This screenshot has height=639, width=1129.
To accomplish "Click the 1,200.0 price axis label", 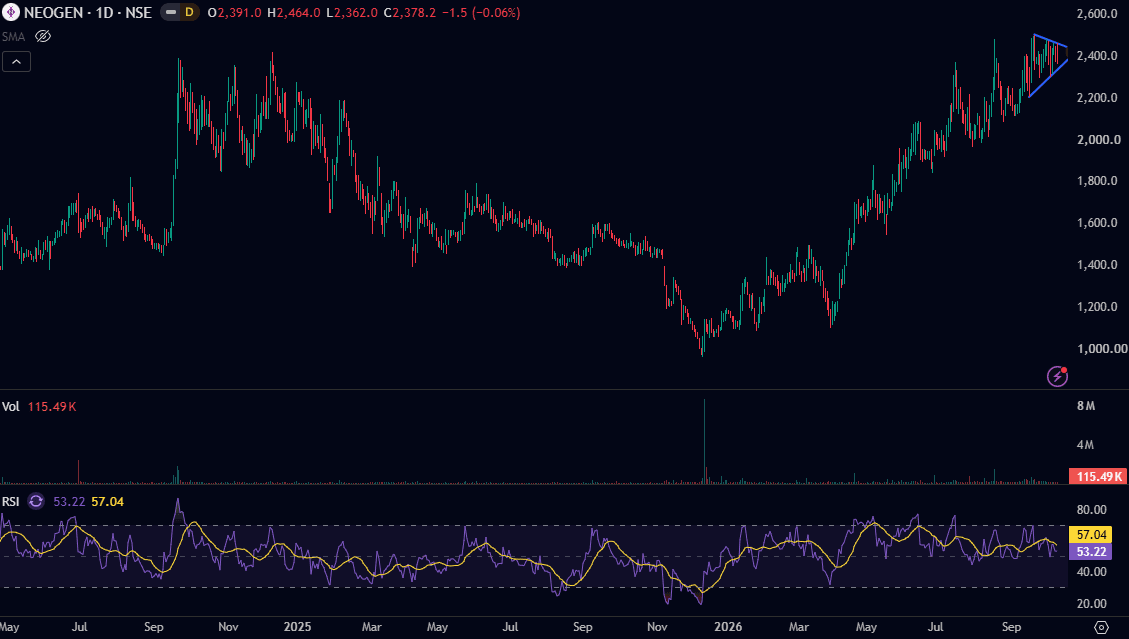I will click(x=1097, y=306).
